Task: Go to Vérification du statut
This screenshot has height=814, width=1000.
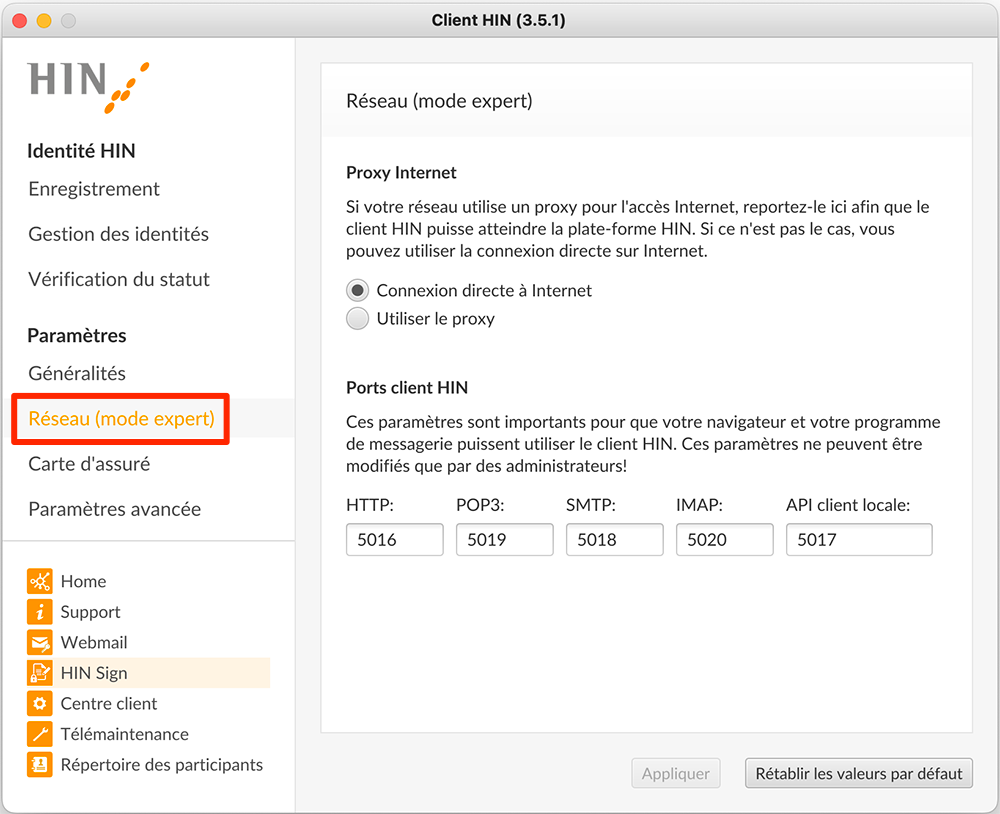Action: (119, 279)
